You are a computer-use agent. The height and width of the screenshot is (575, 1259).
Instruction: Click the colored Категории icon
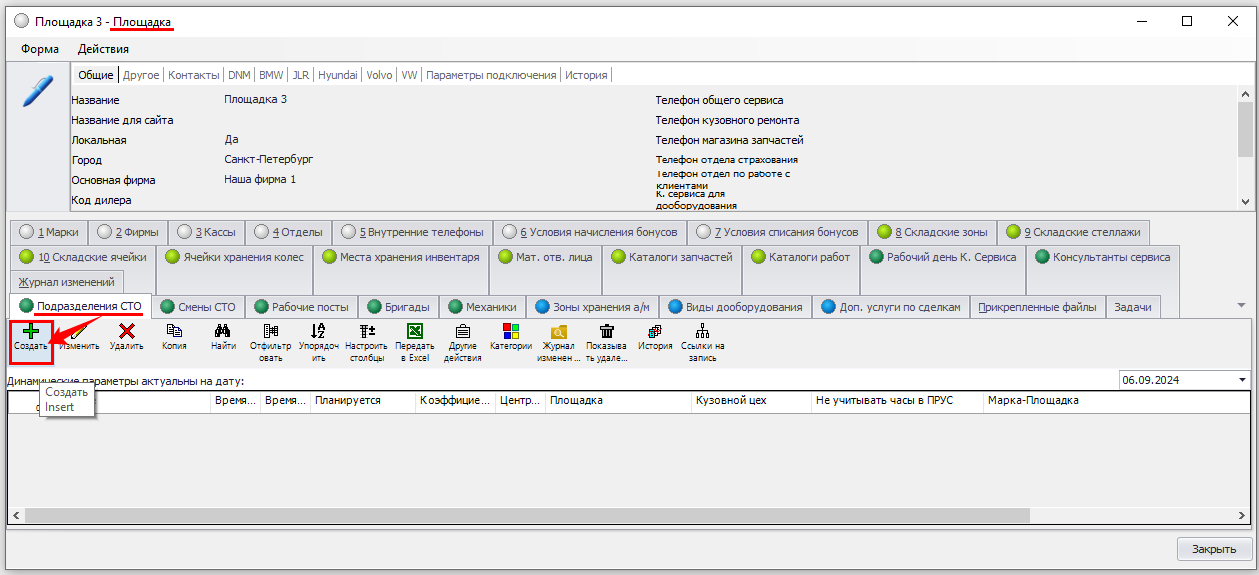(510, 331)
